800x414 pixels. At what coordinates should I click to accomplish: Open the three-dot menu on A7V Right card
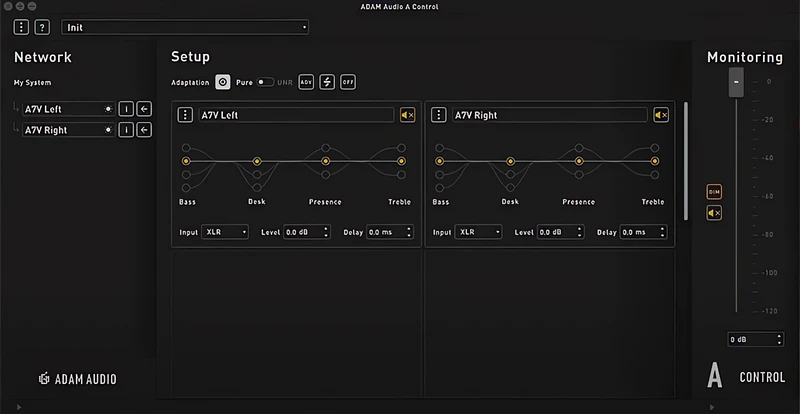pos(439,115)
